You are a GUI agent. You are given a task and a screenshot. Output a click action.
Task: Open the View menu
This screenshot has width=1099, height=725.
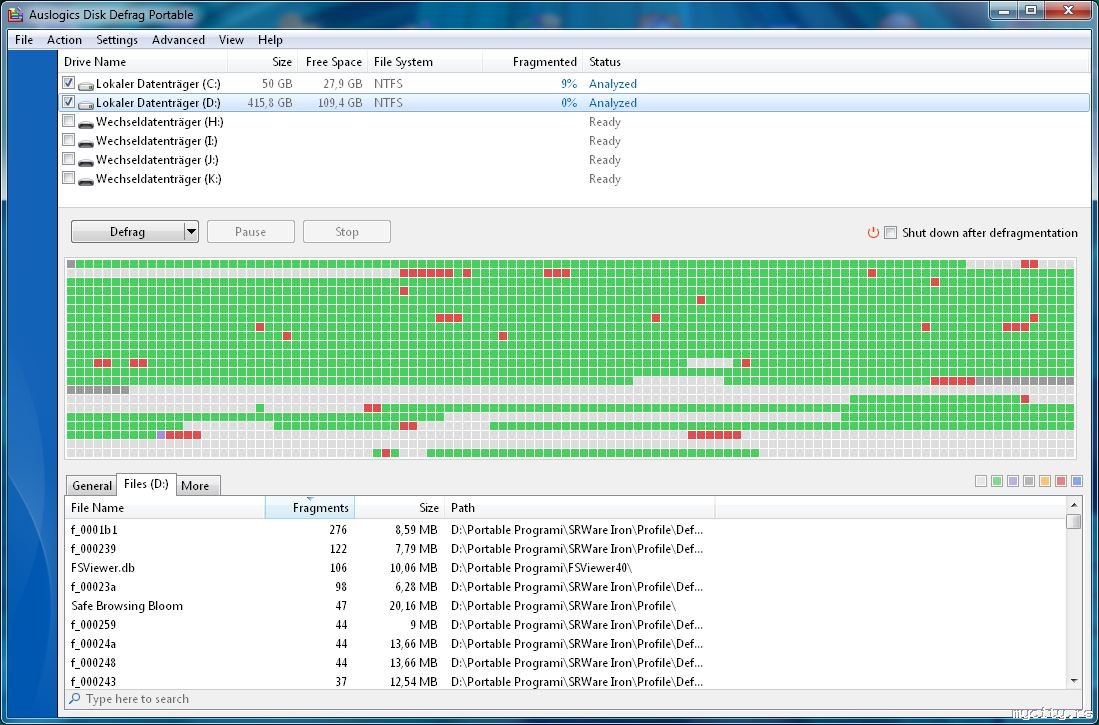click(x=231, y=40)
